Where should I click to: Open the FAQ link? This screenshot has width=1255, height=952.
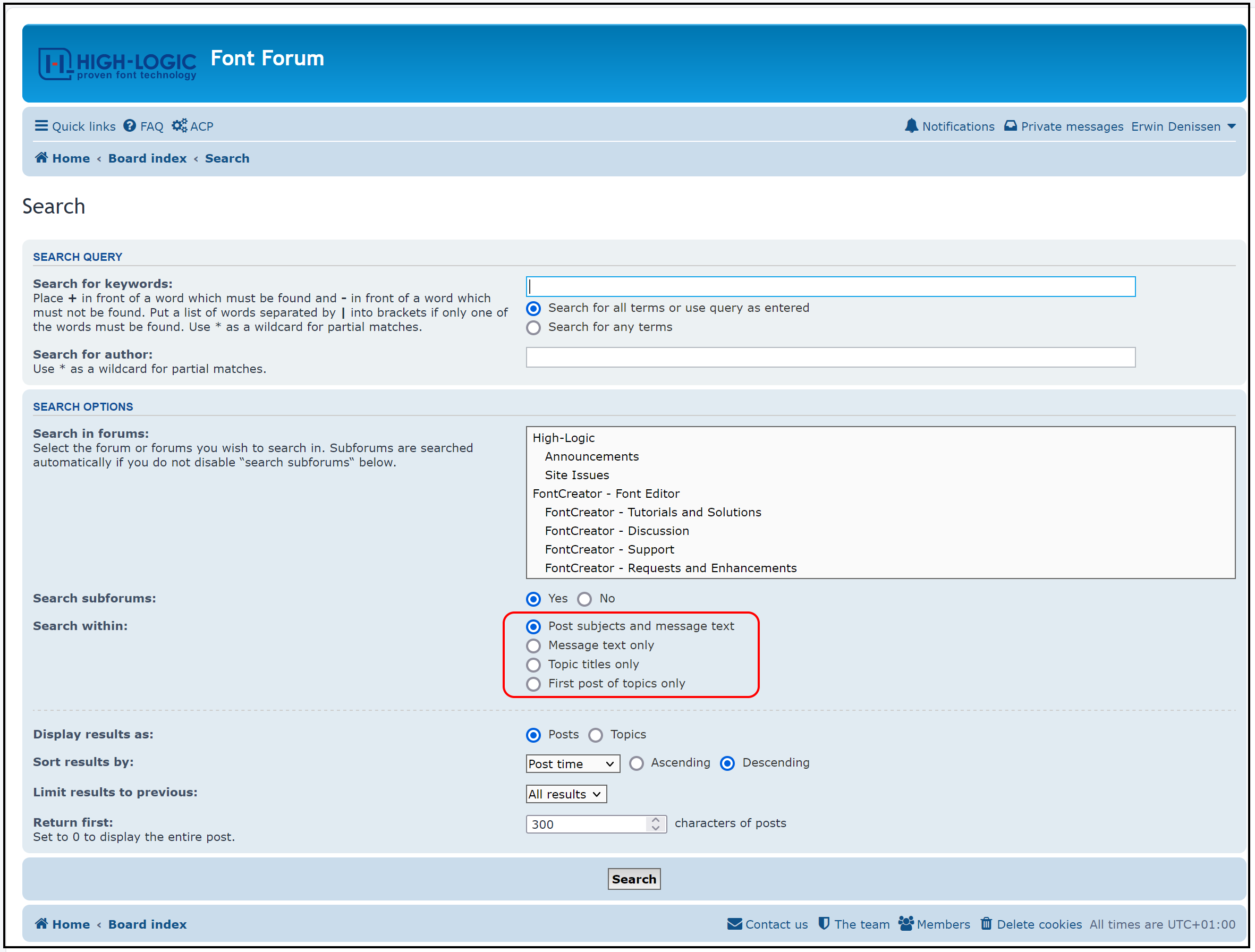point(151,126)
